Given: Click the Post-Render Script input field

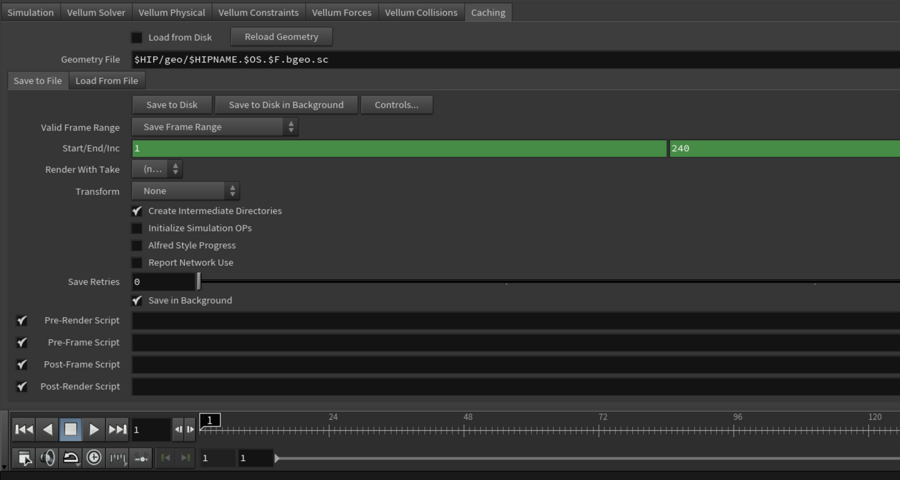Looking at the screenshot, I should pyautogui.click(x=516, y=386).
